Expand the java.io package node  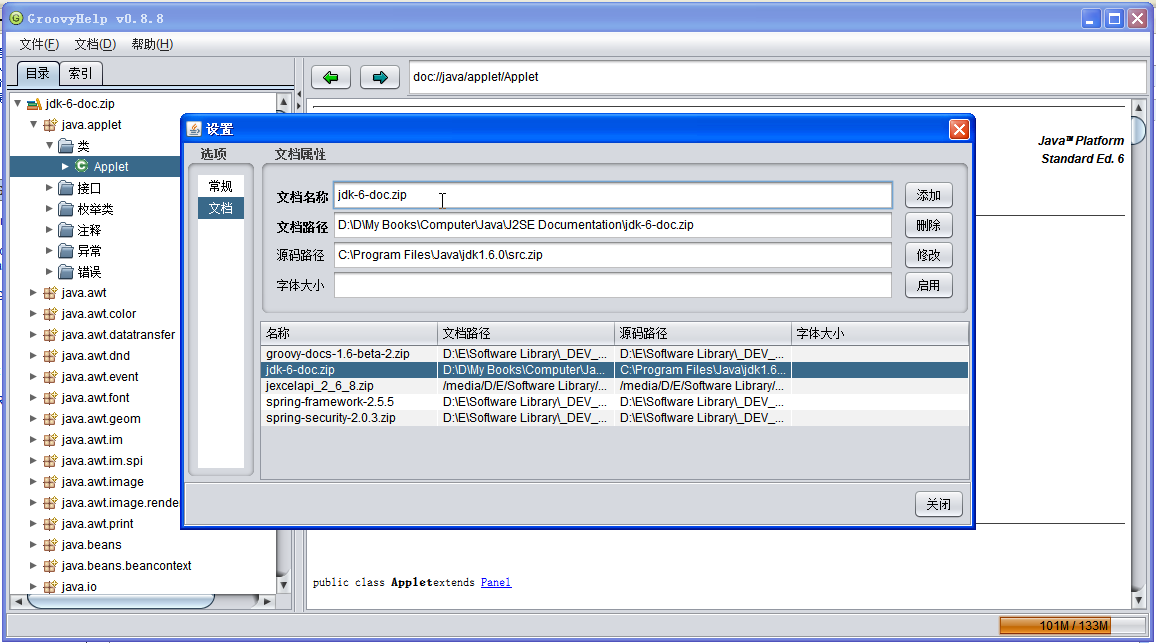33,587
